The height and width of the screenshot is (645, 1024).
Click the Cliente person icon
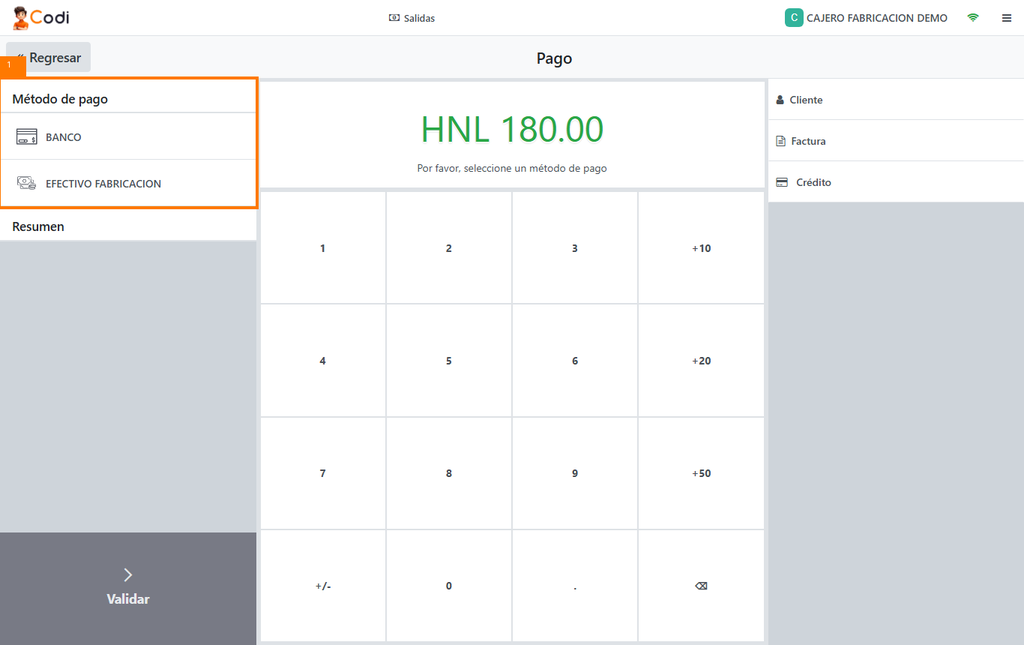coord(780,100)
